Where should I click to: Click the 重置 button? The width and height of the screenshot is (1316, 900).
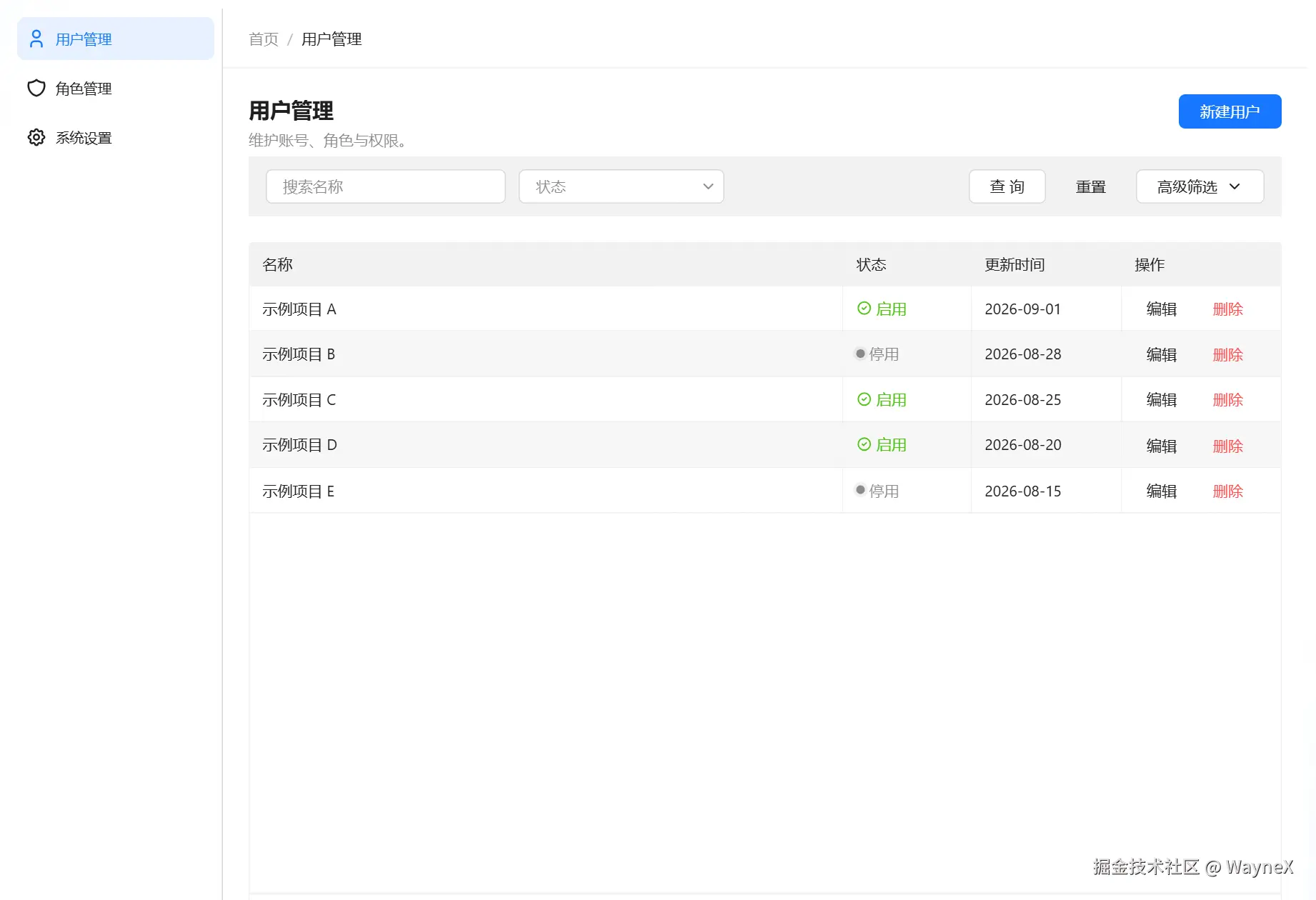(1091, 186)
